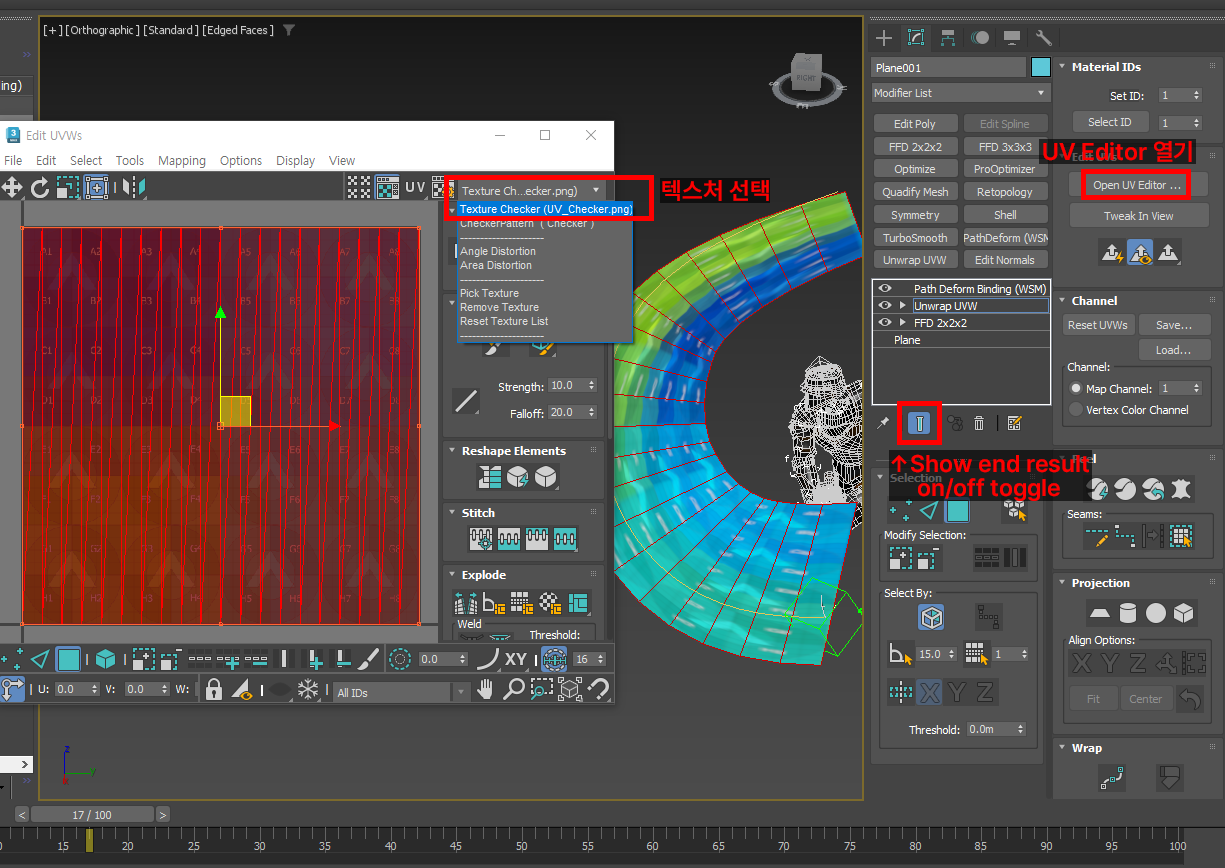Click the UV editor Pan hand tool
The width and height of the screenshot is (1225, 868).
click(x=486, y=689)
